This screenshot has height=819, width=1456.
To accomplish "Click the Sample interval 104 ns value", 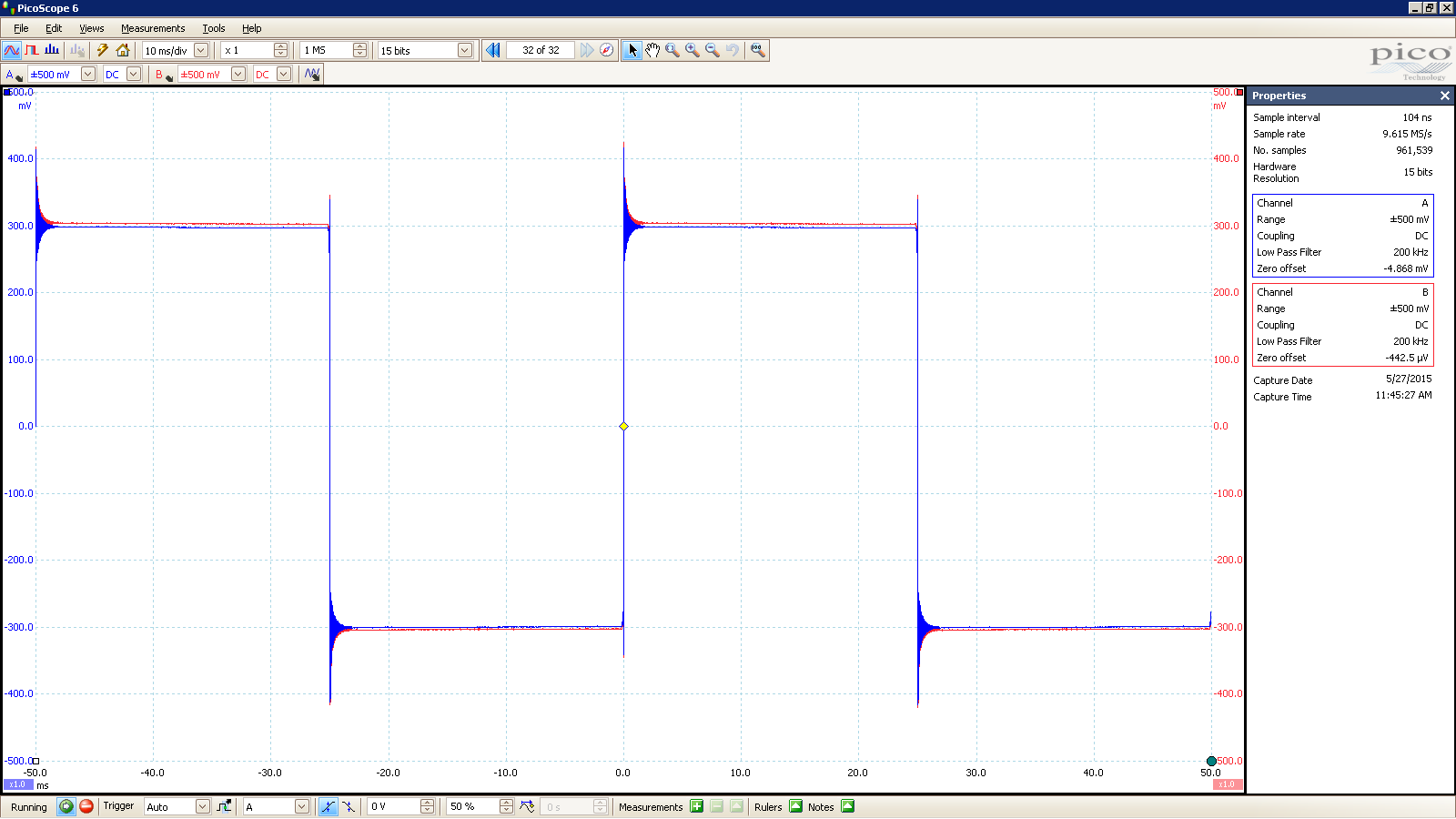I will [x=1417, y=117].
